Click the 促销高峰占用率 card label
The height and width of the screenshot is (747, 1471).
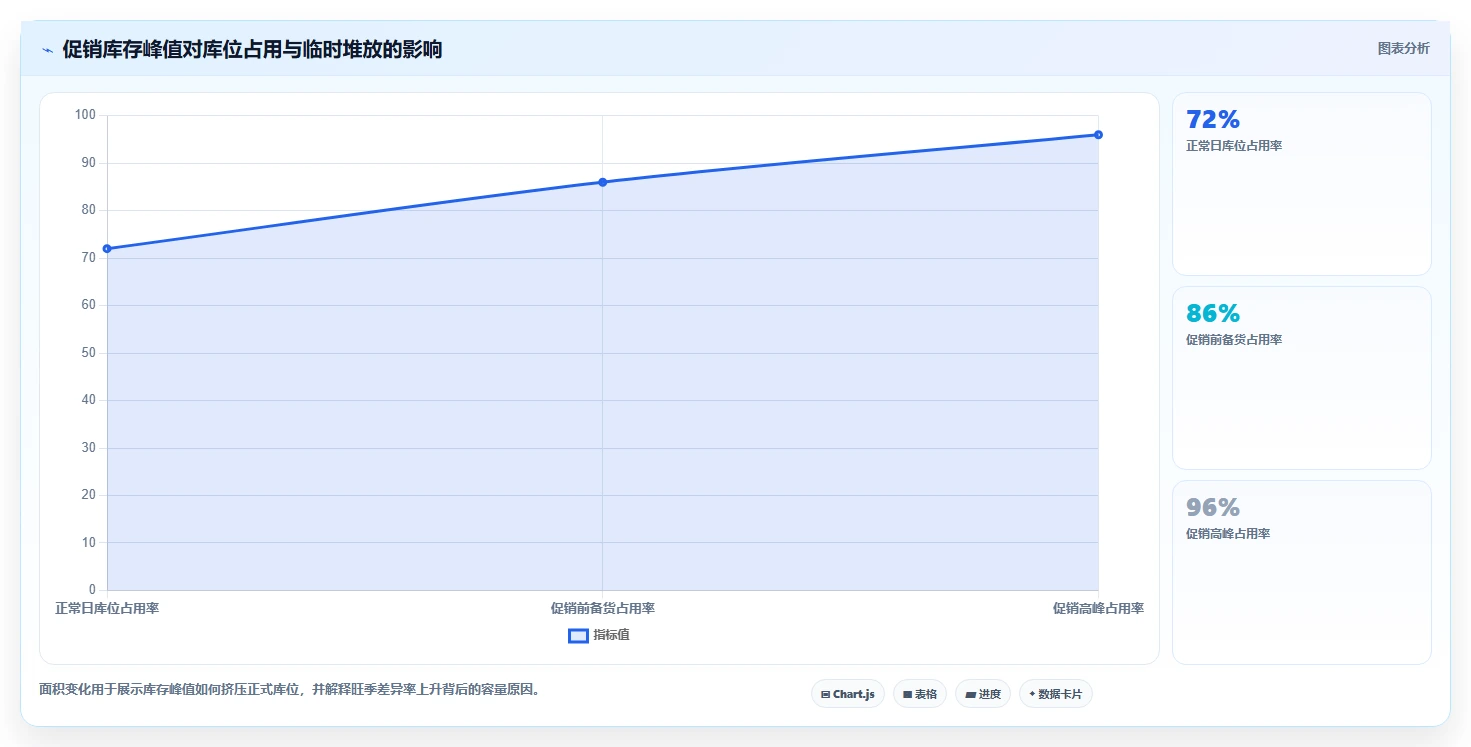coord(1228,534)
